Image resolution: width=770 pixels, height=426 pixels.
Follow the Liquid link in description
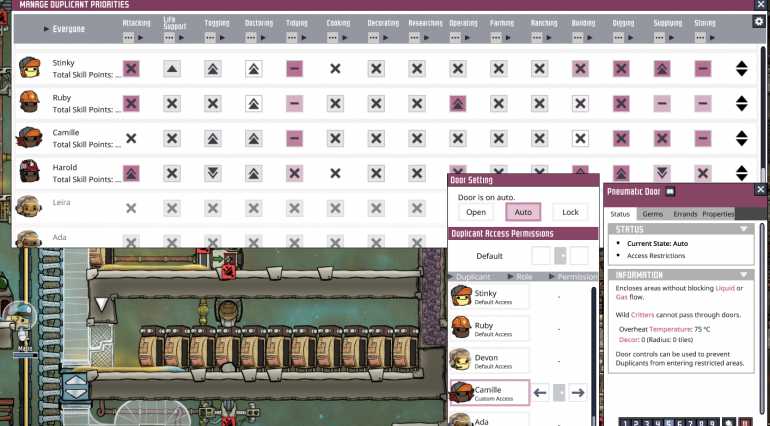tap(725, 288)
